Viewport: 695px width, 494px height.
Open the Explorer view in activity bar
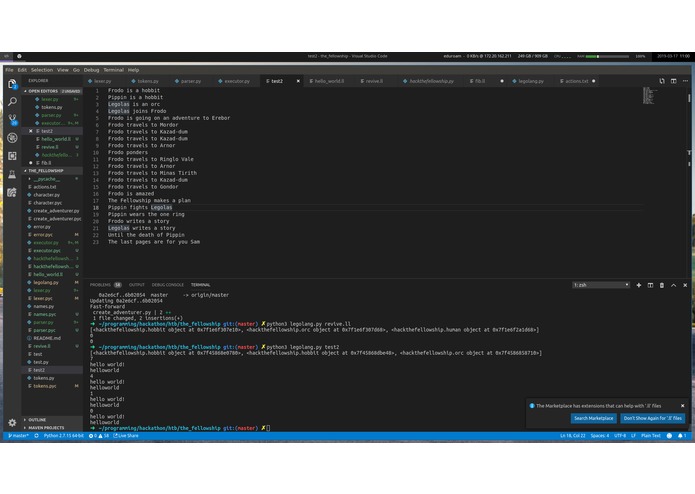(12, 84)
